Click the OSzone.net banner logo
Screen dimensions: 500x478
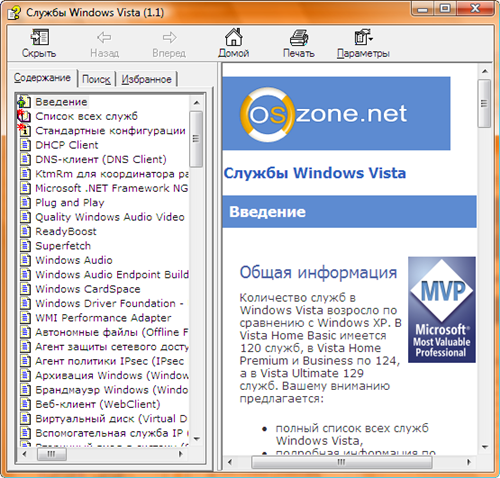336,113
